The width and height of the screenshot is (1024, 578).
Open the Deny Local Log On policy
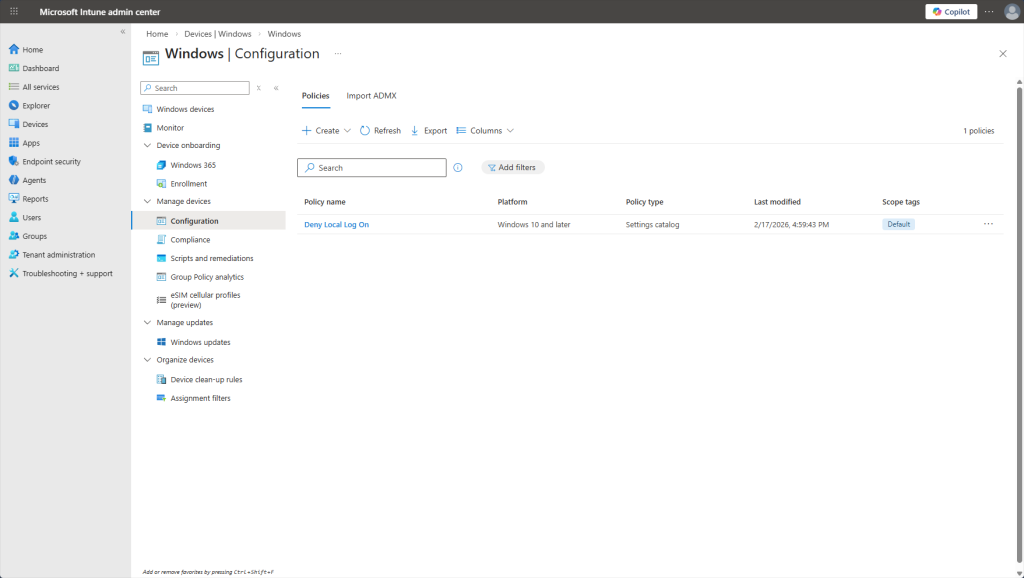point(336,225)
